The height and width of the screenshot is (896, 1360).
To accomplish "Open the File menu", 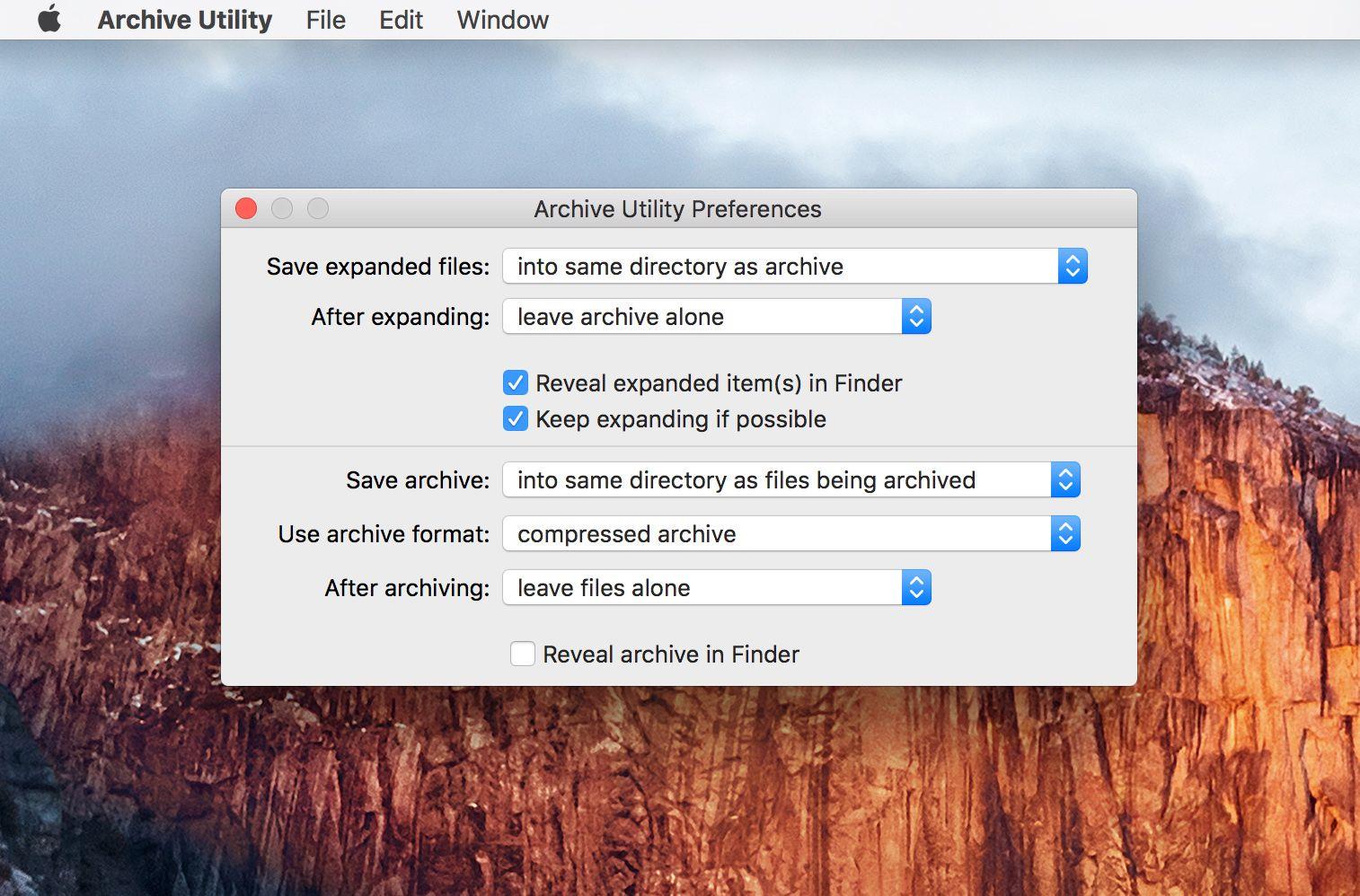I will pyautogui.click(x=325, y=20).
